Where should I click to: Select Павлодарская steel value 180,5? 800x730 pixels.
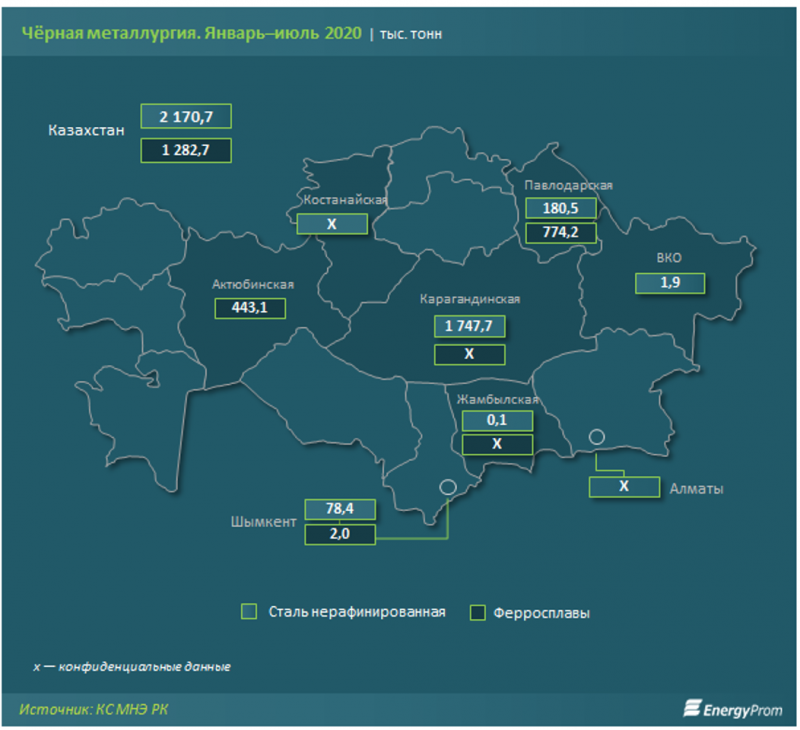coord(560,208)
